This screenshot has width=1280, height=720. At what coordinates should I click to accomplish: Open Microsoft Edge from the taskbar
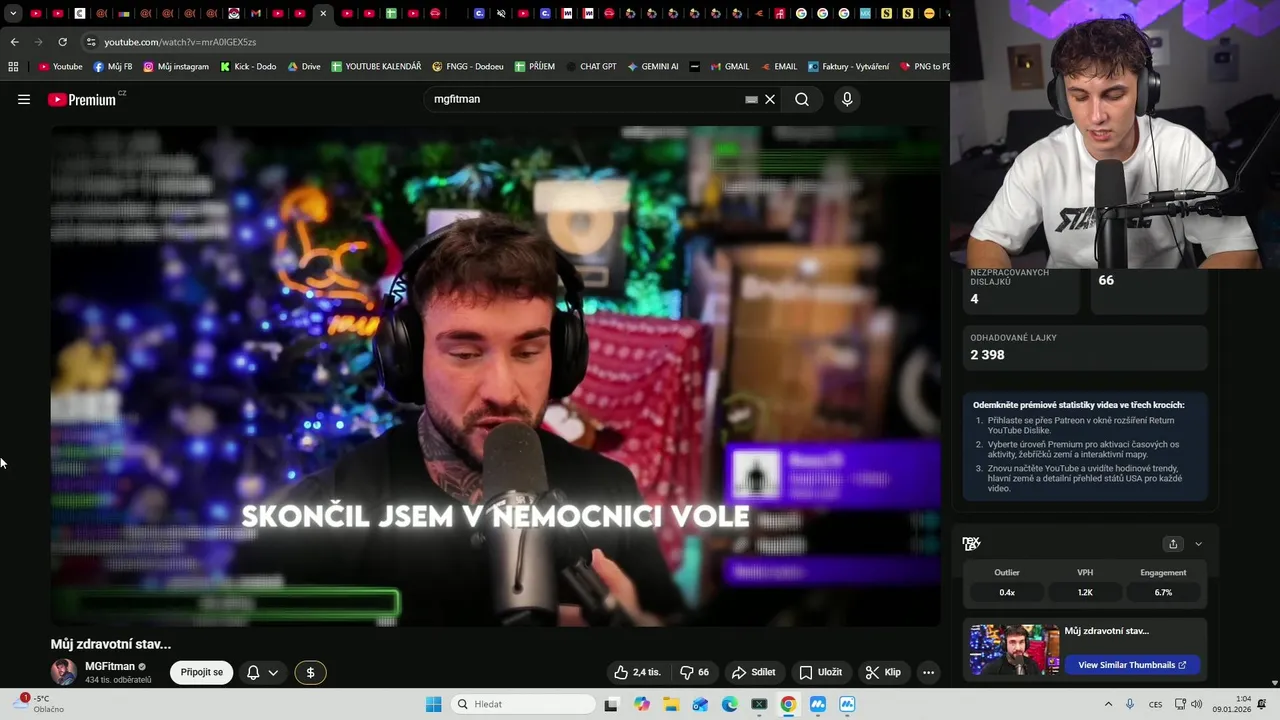coord(729,704)
